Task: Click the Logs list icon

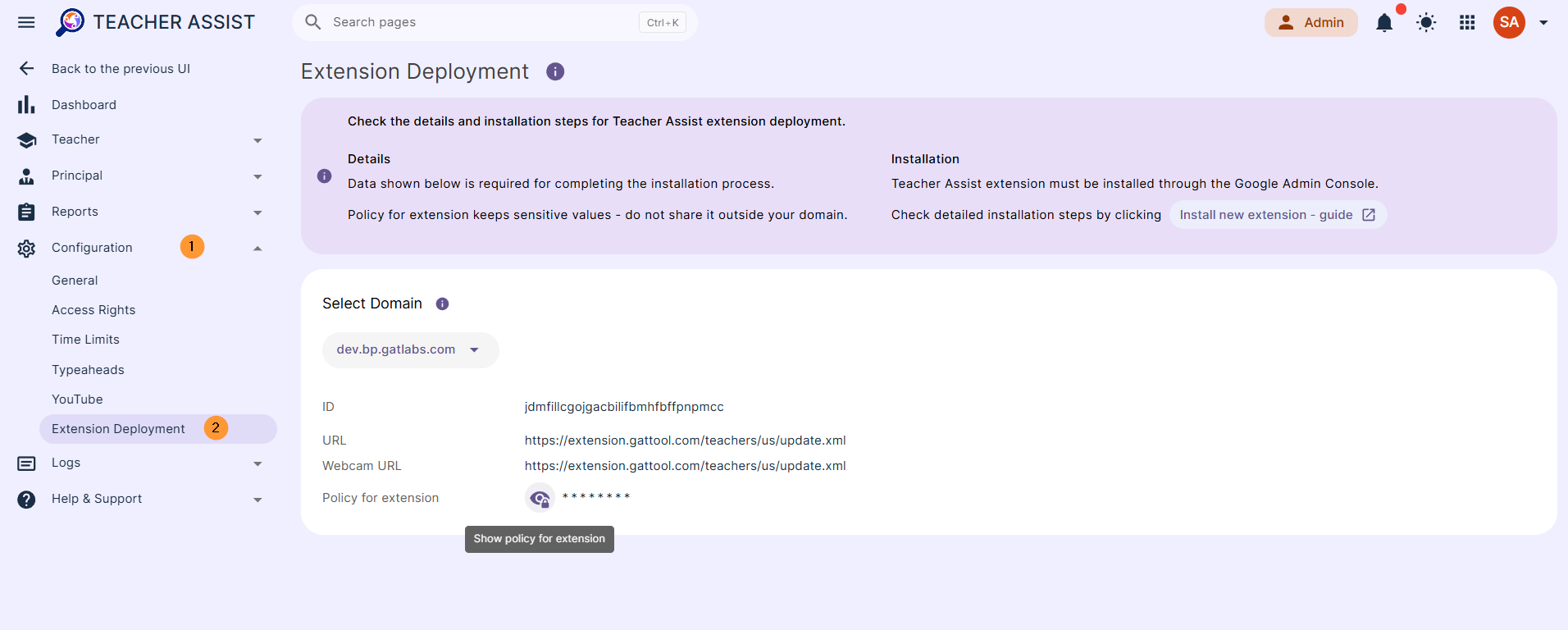Action: pyautogui.click(x=26, y=463)
